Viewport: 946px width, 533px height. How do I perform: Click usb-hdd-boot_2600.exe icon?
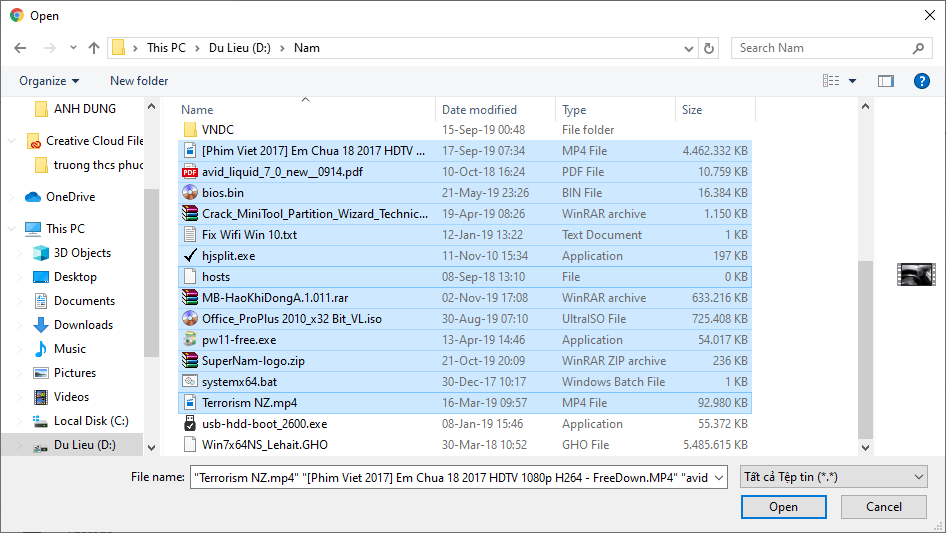[x=190, y=424]
